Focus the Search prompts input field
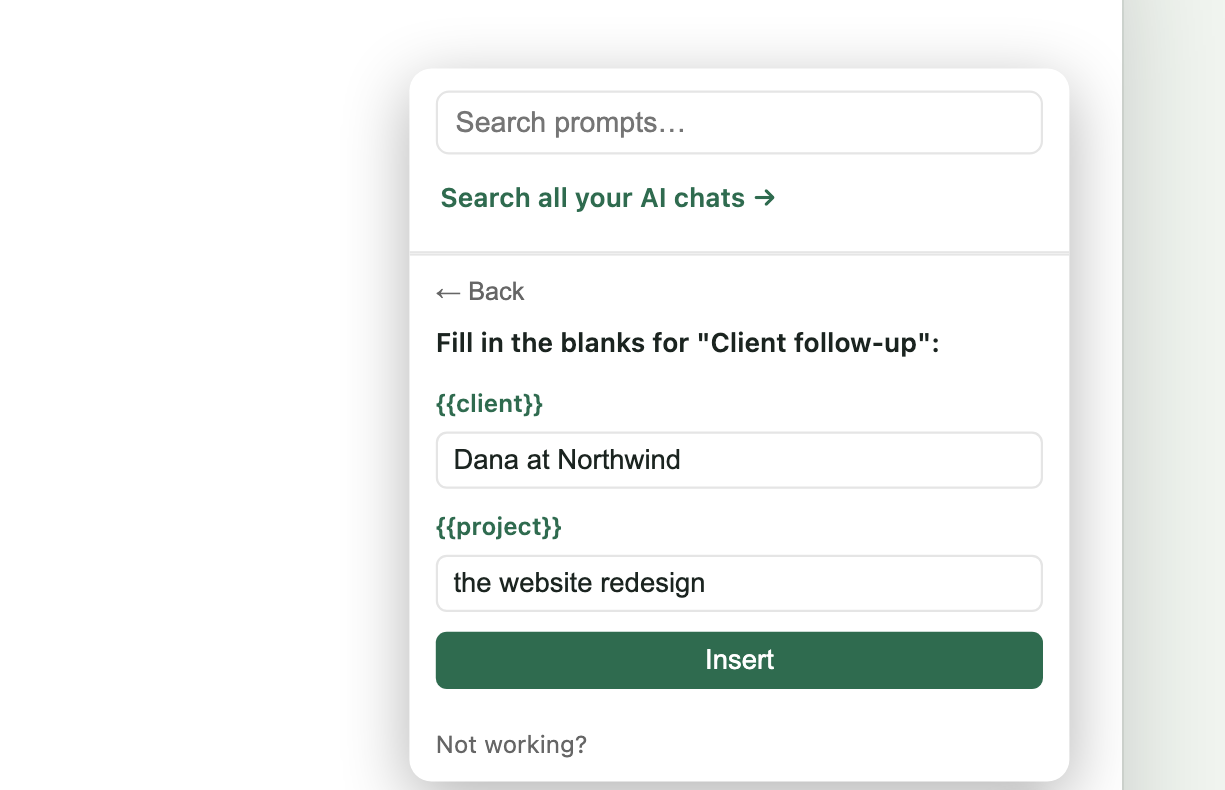 739,123
